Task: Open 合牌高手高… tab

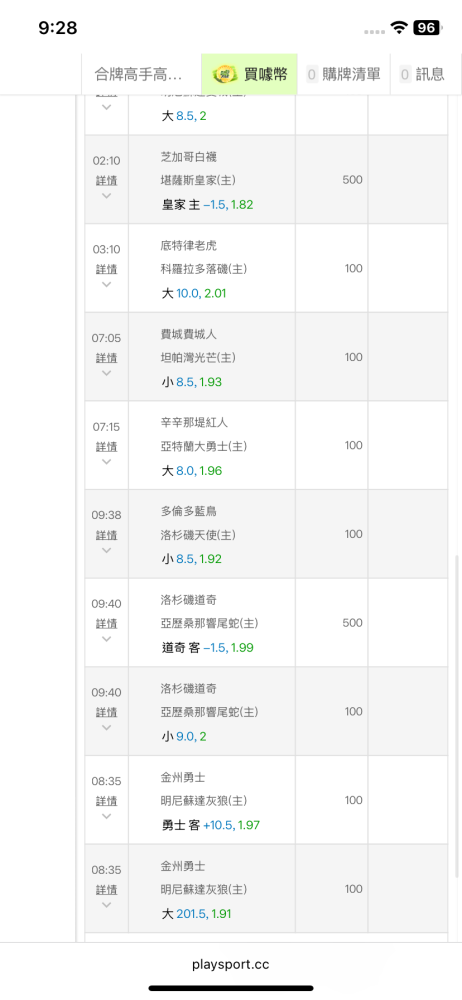Action: pos(140,74)
